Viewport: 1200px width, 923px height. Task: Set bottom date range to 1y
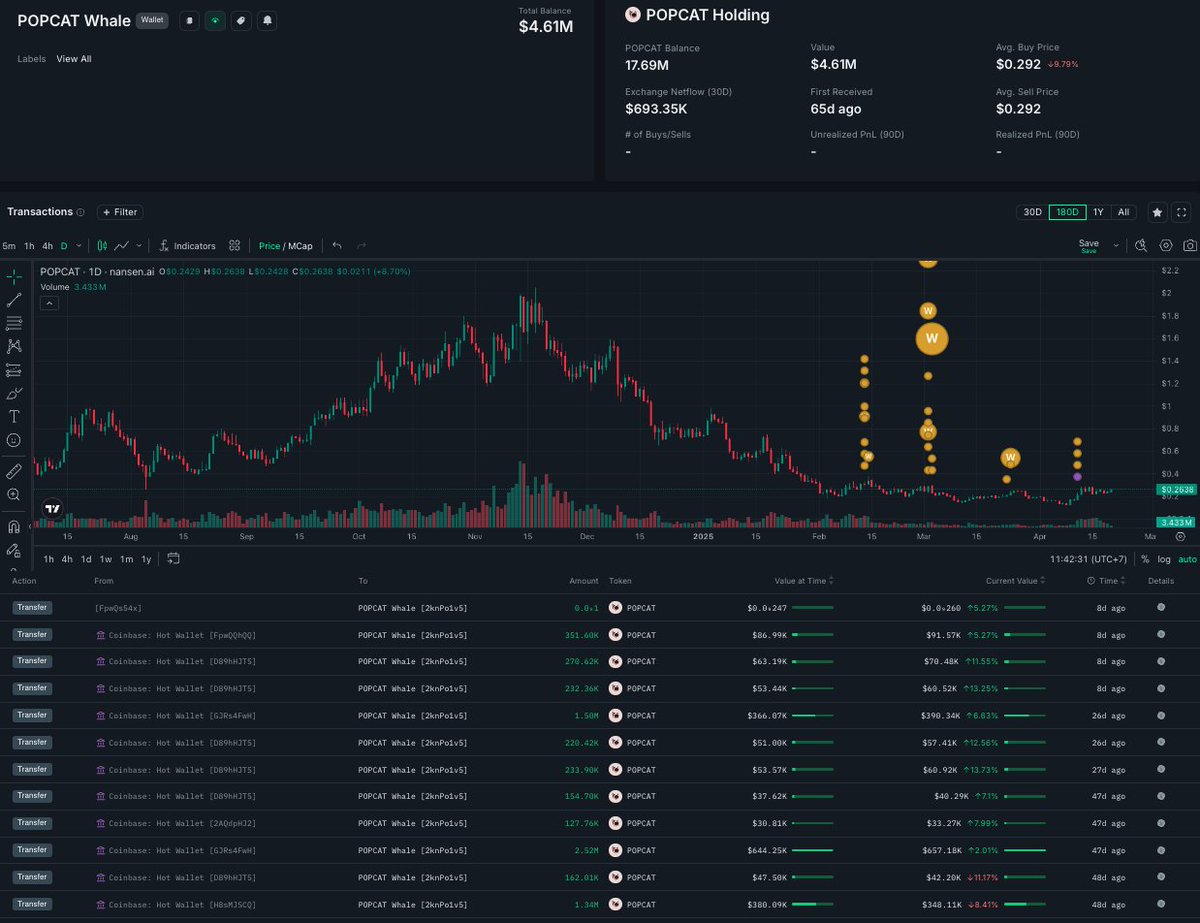coord(146,559)
